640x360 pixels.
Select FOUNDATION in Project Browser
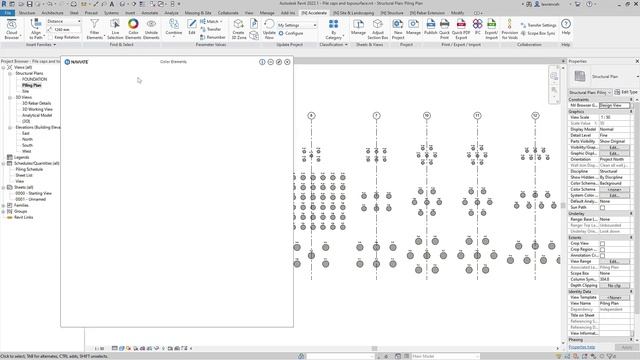click(x=34, y=79)
